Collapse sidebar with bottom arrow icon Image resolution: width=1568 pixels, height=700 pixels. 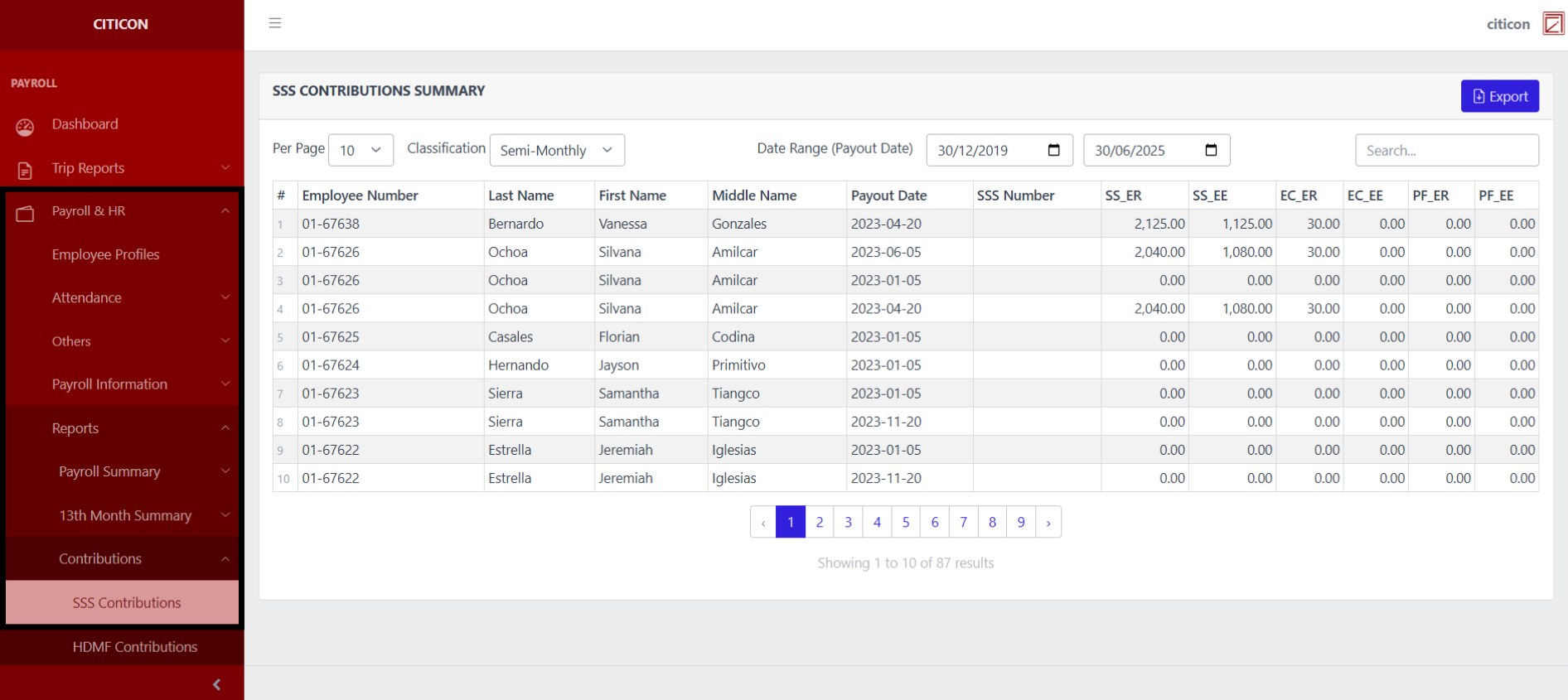pyautogui.click(x=216, y=684)
